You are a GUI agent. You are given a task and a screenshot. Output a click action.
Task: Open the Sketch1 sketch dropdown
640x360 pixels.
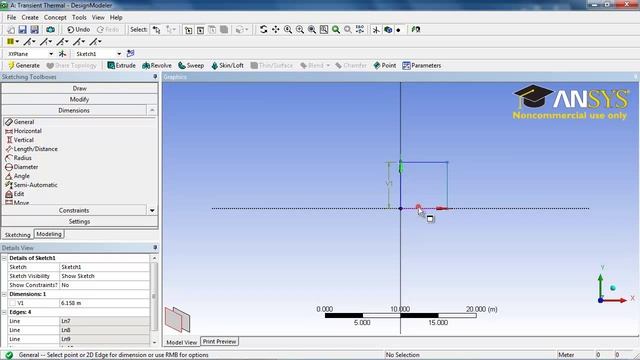click(119, 54)
